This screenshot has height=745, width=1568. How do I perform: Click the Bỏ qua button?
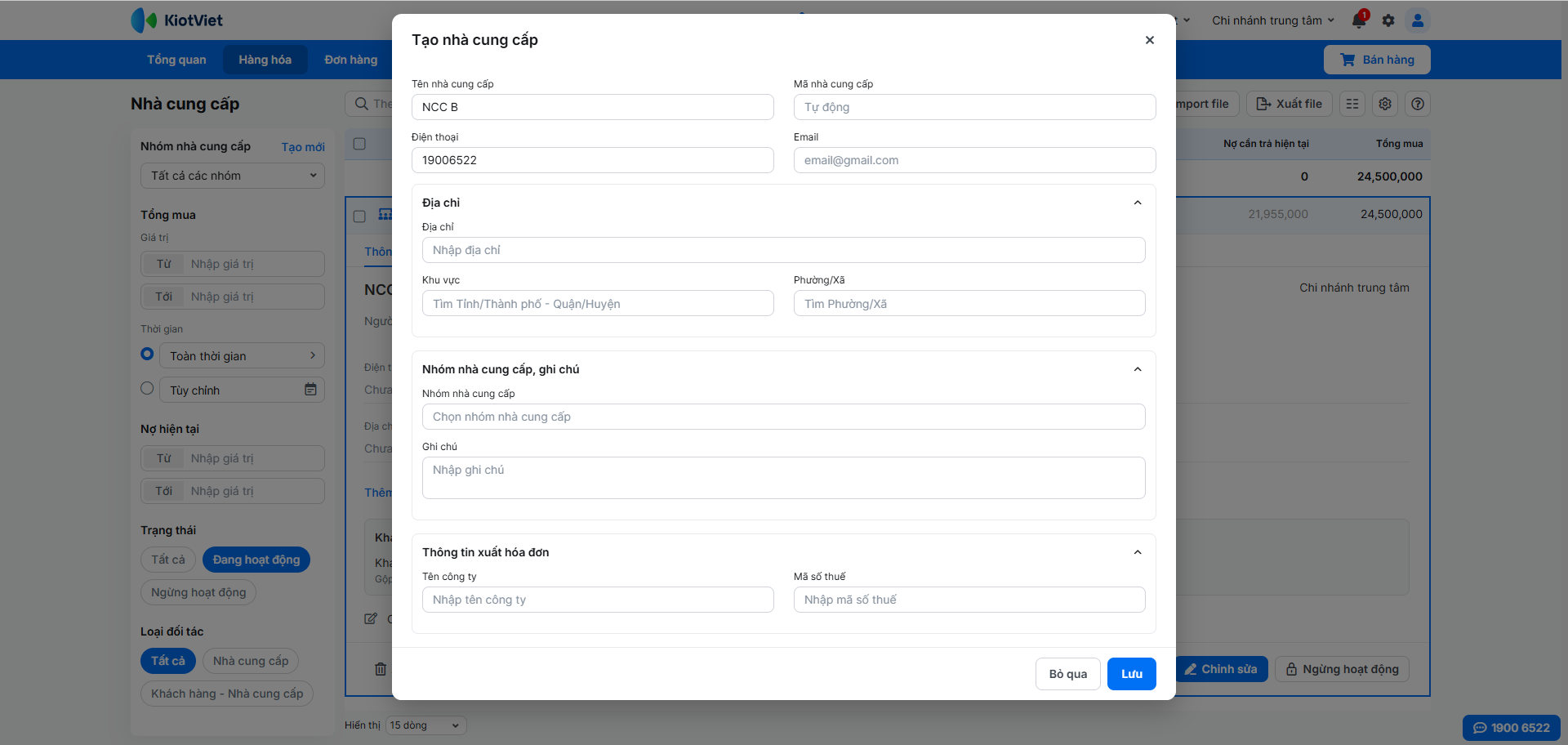(x=1067, y=674)
